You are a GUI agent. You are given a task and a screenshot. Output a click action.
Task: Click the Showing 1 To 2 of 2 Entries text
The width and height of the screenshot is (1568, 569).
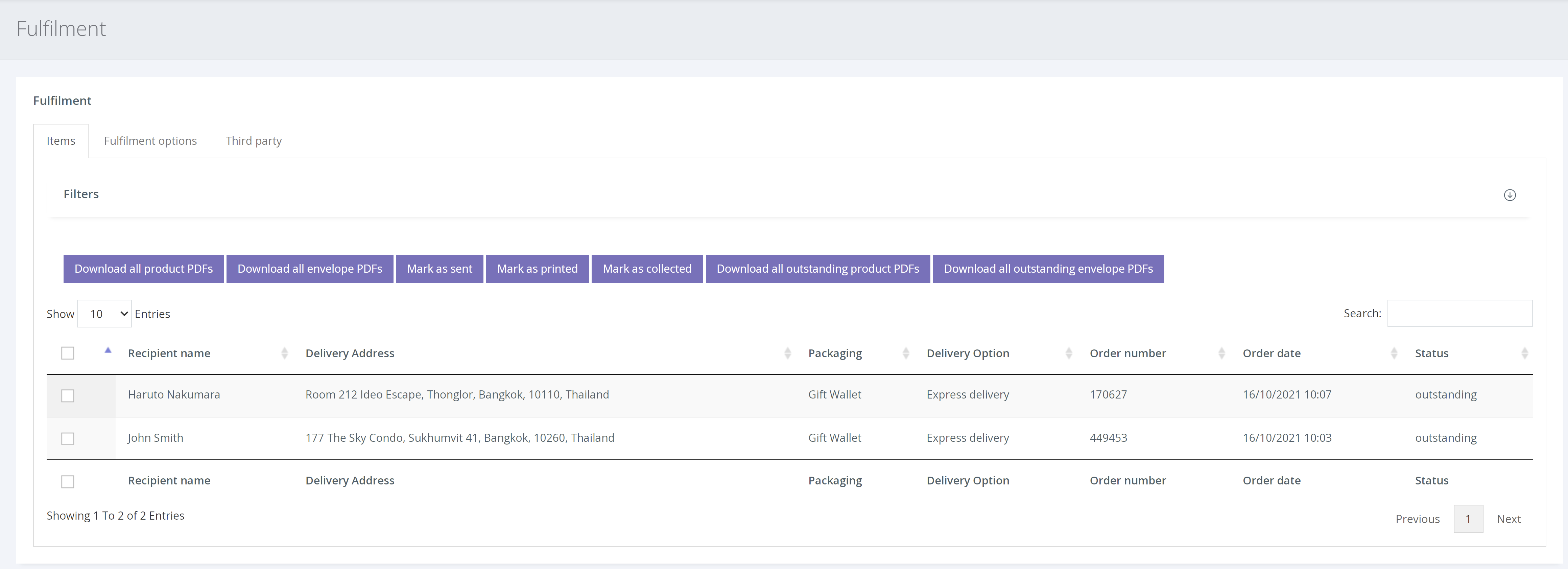pyautogui.click(x=116, y=516)
